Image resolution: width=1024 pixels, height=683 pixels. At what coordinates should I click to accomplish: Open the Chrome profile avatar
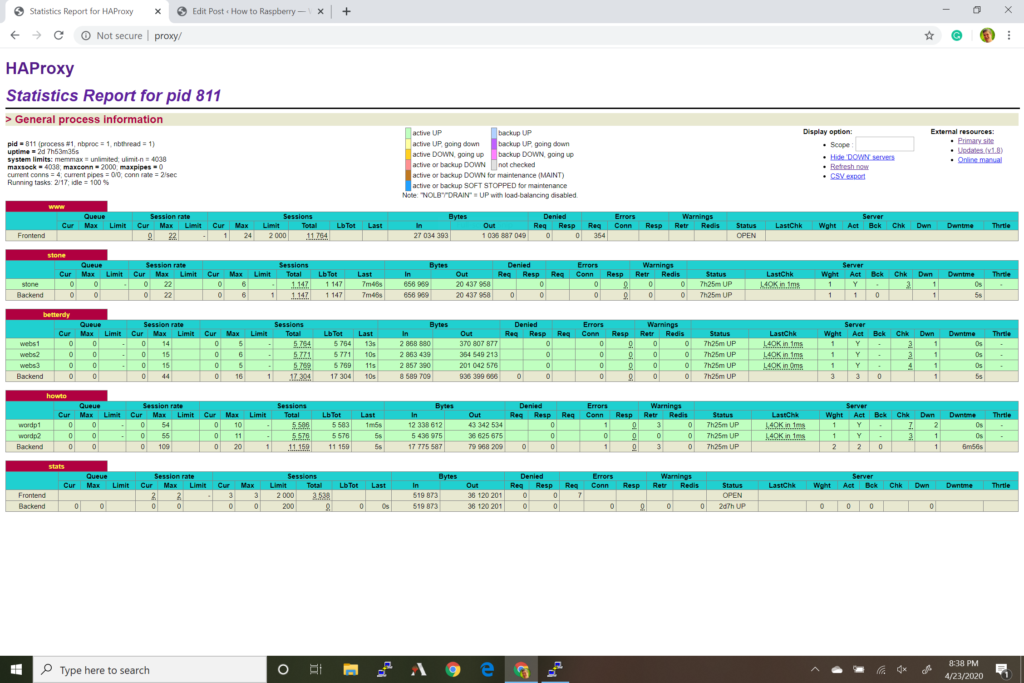[x=987, y=35]
